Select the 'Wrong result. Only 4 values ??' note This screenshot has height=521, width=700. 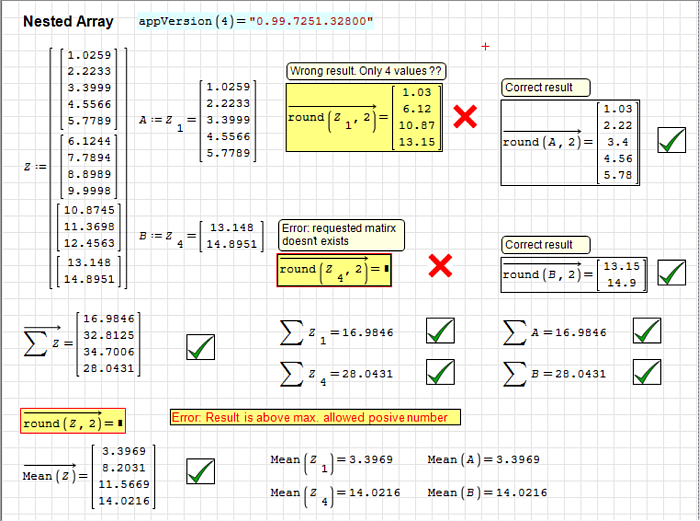366,71
